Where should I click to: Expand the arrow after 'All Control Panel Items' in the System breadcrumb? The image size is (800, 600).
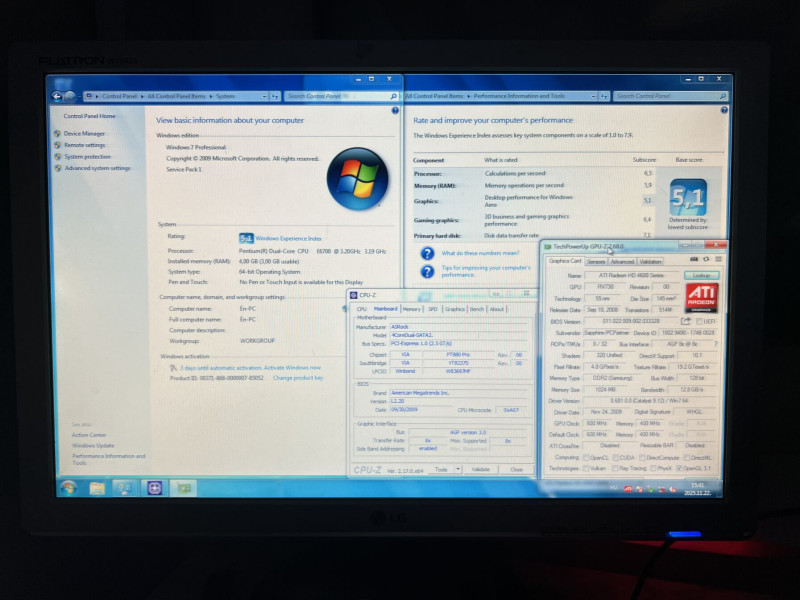click(x=210, y=96)
